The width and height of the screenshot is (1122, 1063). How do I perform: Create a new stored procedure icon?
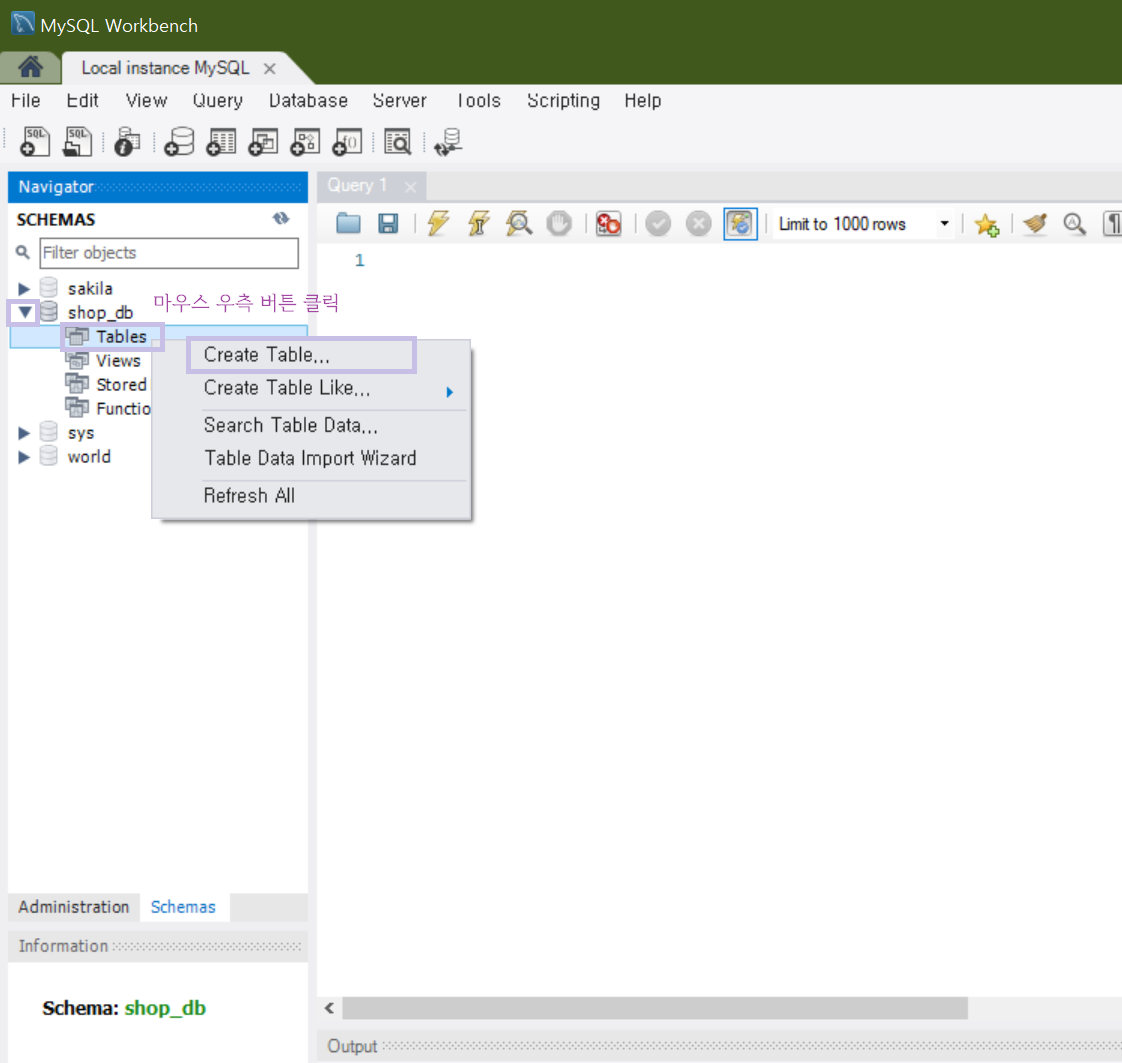(x=305, y=142)
